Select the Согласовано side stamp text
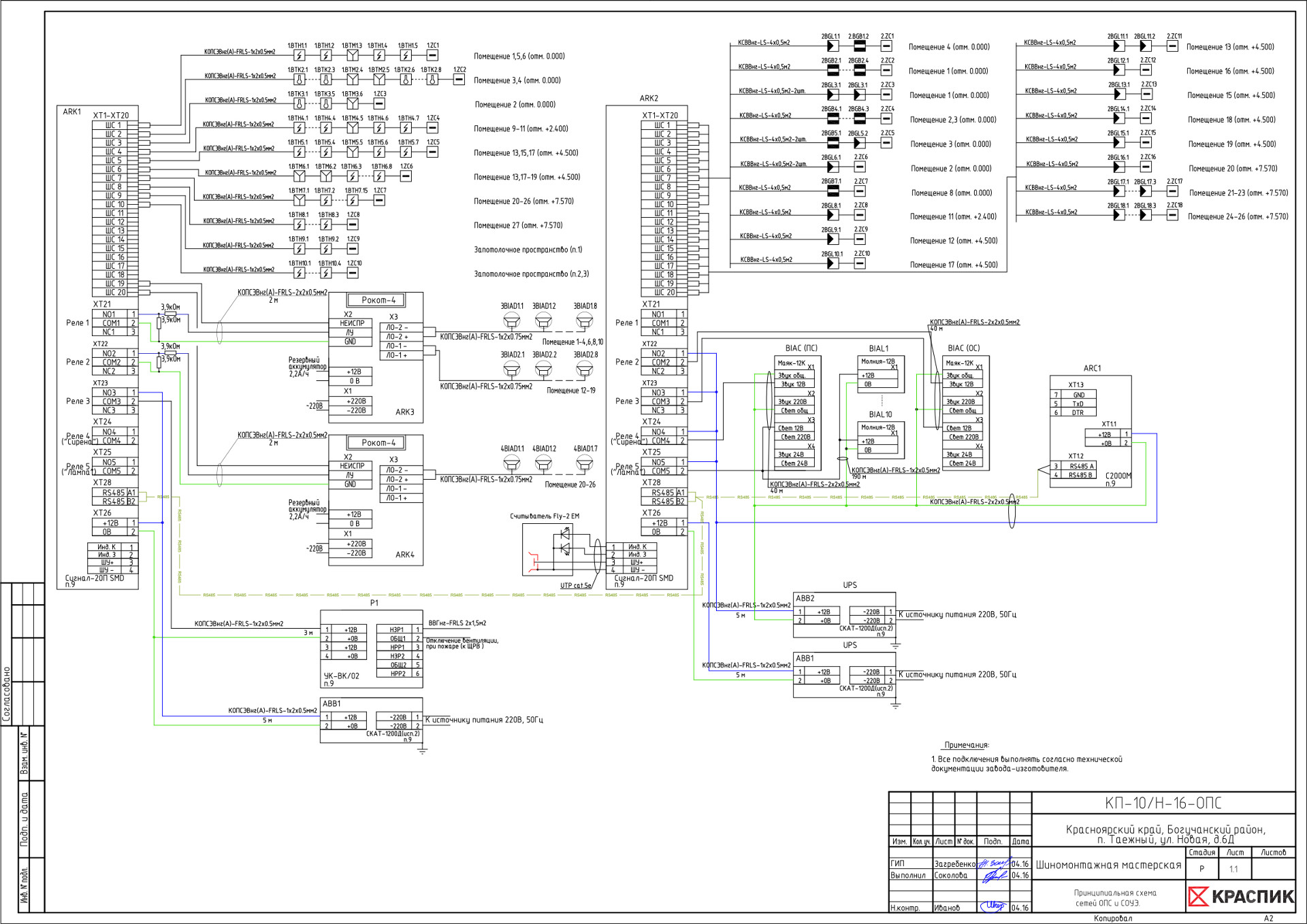This screenshot has height=924, width=1307. click(x=7, y=694)
